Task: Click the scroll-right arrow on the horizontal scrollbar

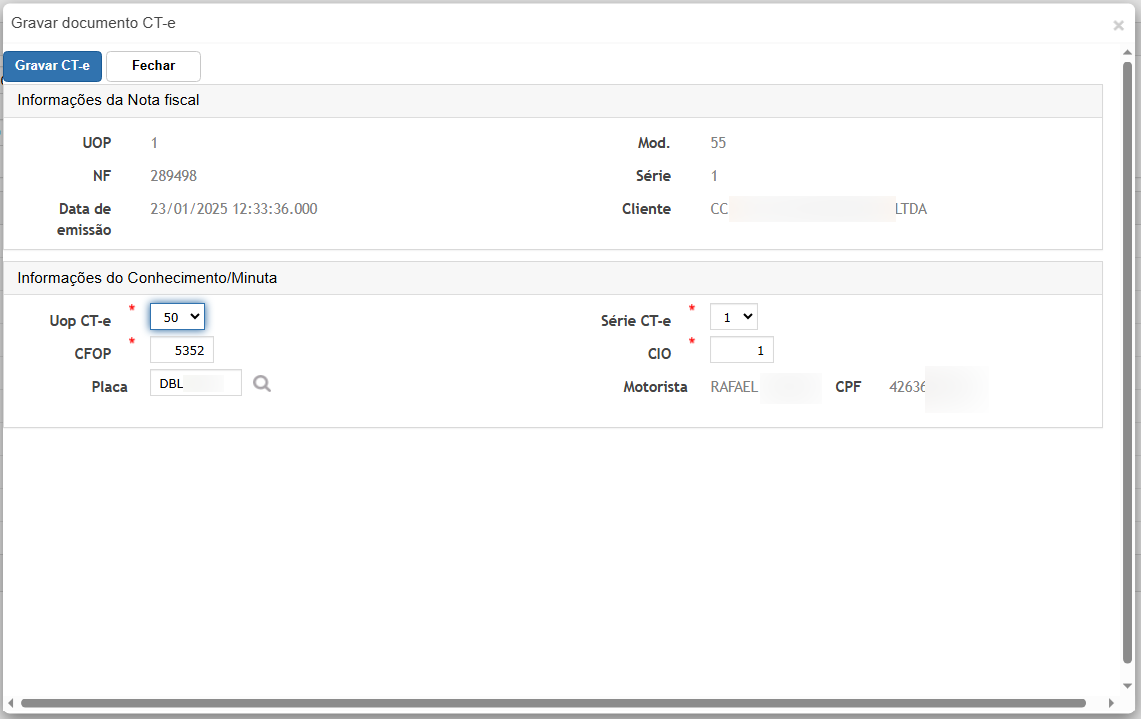Action: 1110,703
